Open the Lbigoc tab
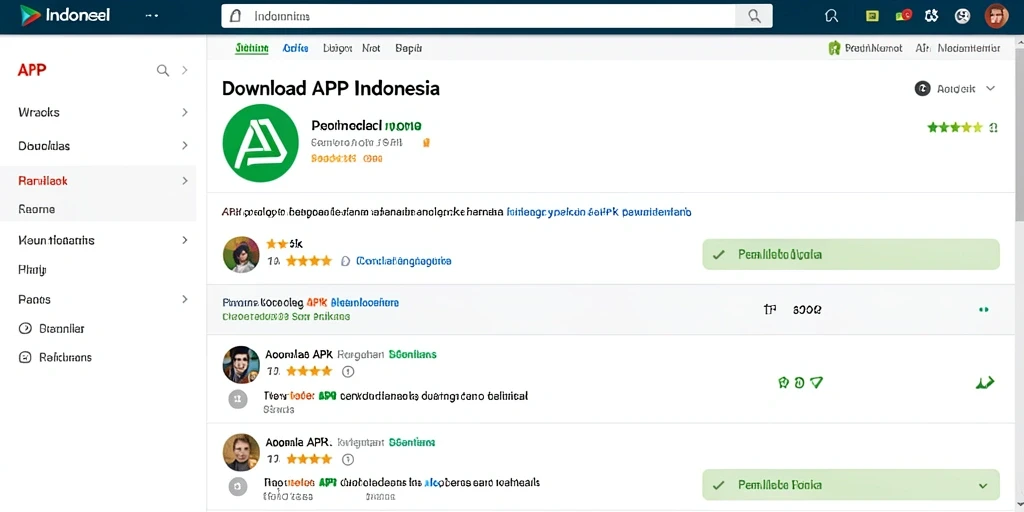The image size is (1024, 512). coord(337,48)
